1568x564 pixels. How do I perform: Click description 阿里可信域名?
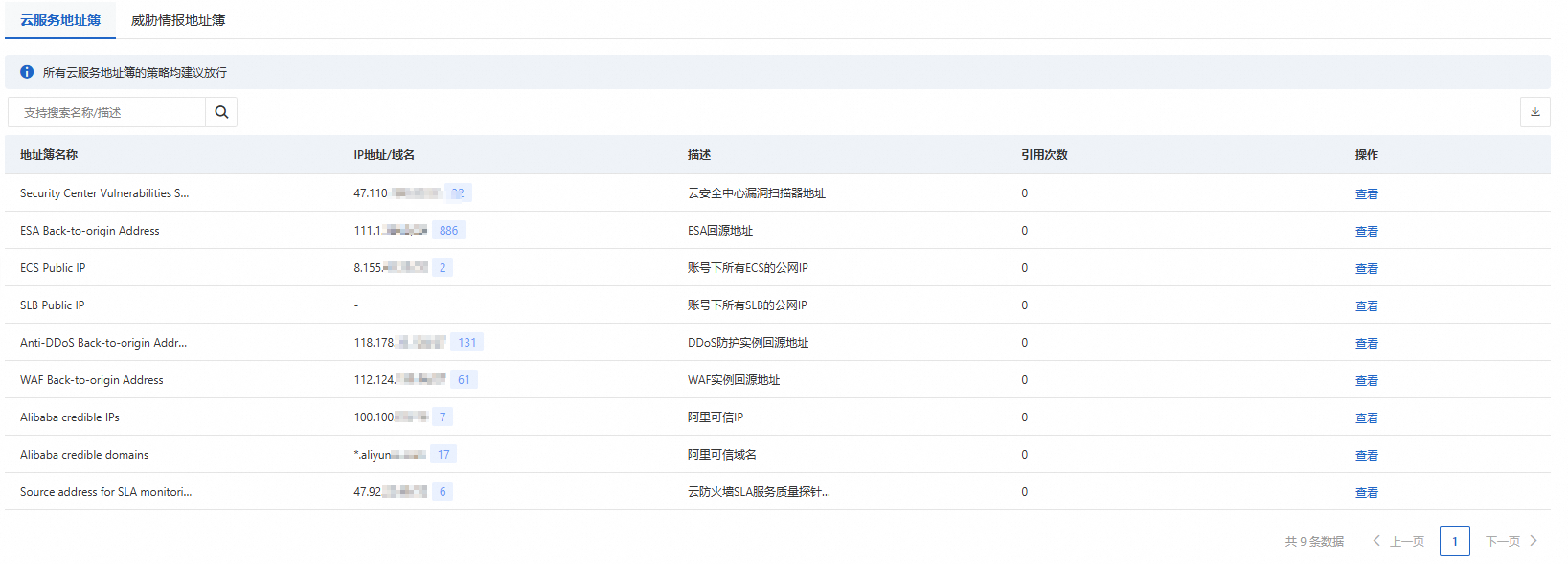tap(722, 454)
